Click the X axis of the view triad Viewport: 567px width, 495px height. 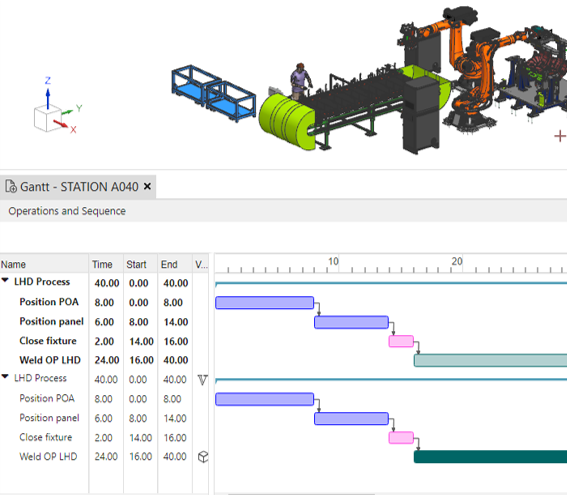[x=65, y=125]
